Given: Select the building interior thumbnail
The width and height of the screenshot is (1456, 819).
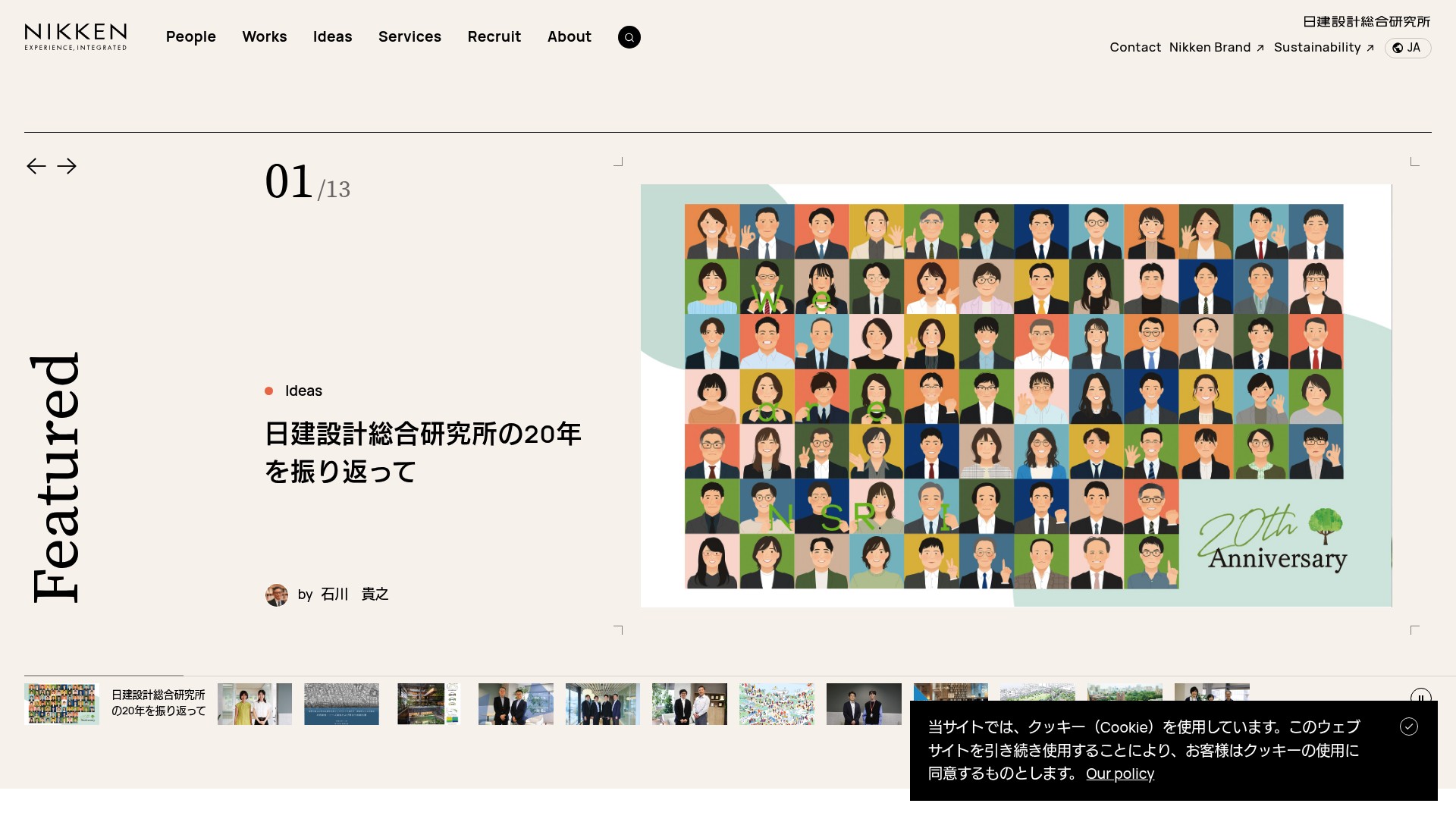Looking at the screenshot, I should click(x=428, y=704).
